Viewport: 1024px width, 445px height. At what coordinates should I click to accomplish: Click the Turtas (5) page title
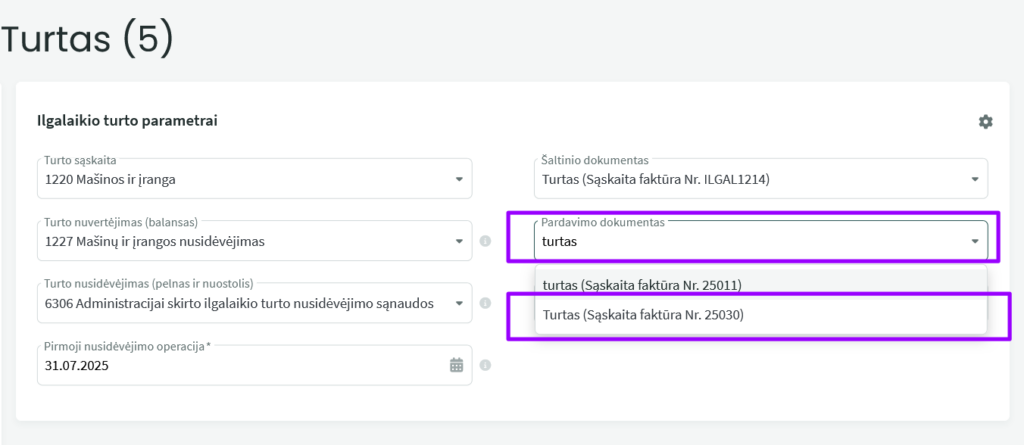tap(88, 38)
